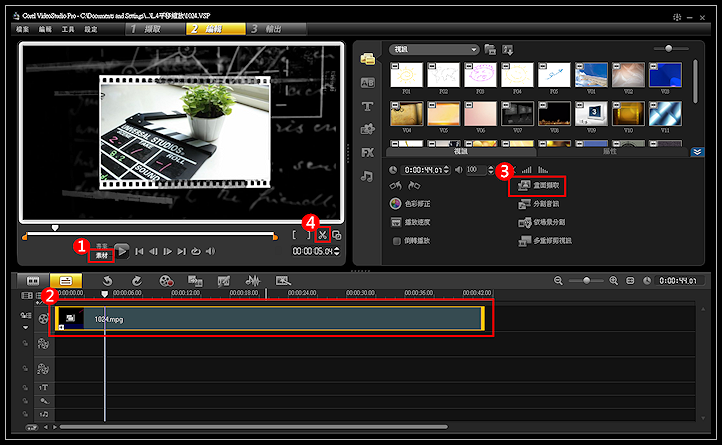Adjust clip volume 100 stepper arrows
This screenshot has width=722, height=445.
pyautogui.click(x=490, y=170)
